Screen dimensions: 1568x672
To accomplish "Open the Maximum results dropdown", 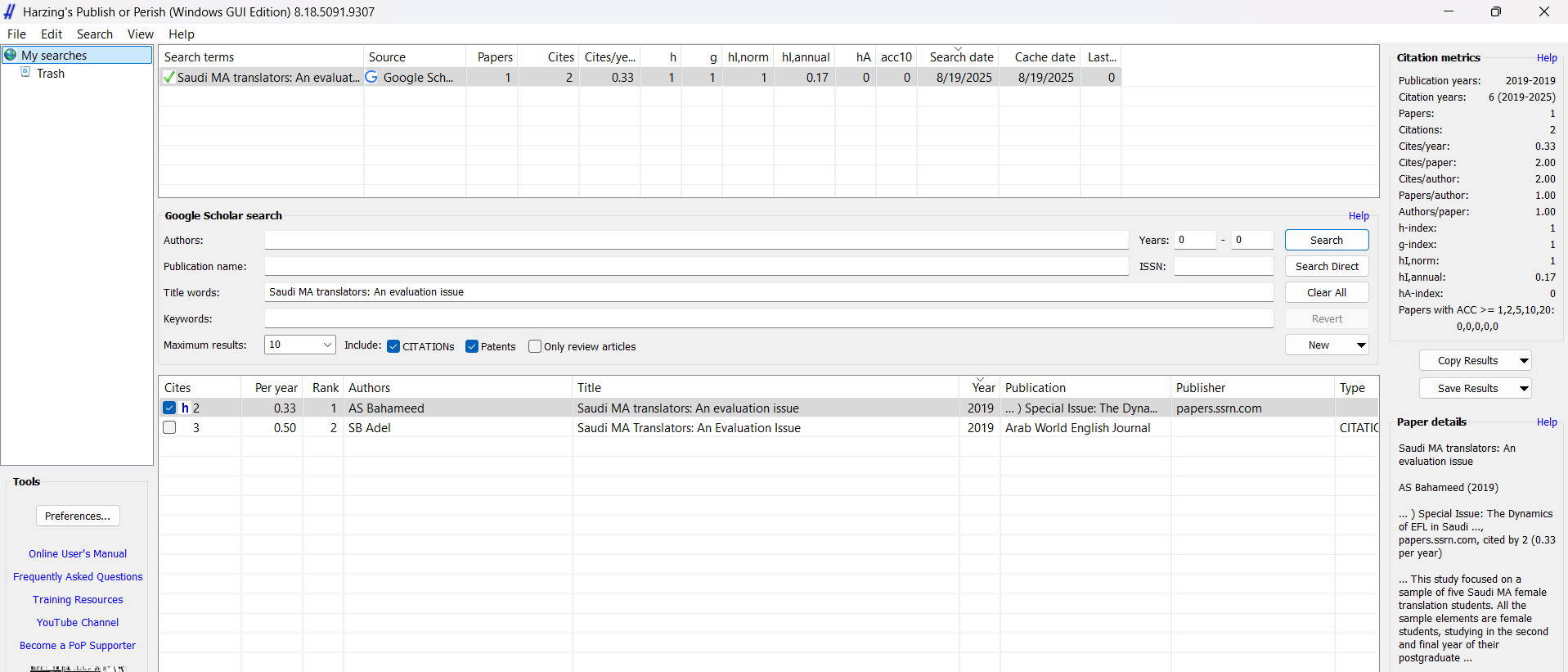I will click(327, 345).
